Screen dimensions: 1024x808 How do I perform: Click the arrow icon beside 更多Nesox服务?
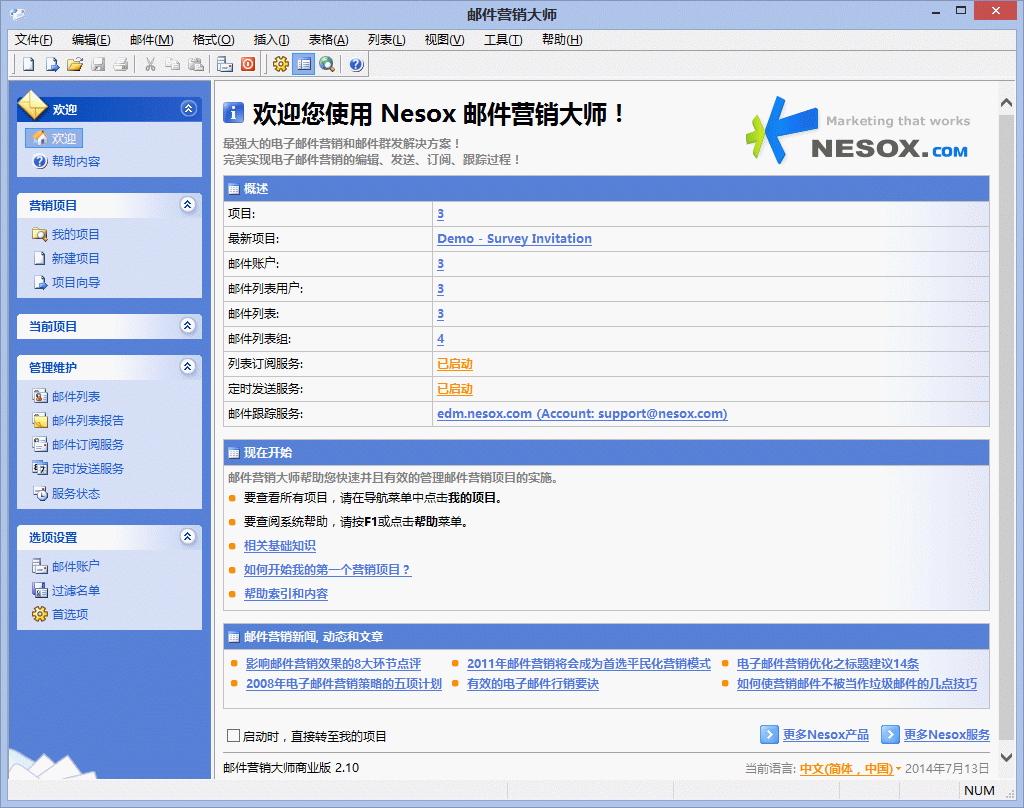890,735
